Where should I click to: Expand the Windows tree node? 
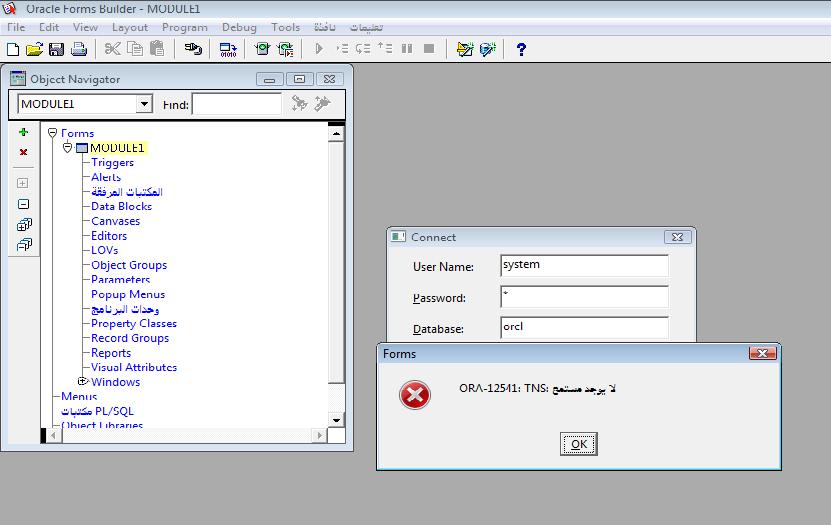[83, 382]
